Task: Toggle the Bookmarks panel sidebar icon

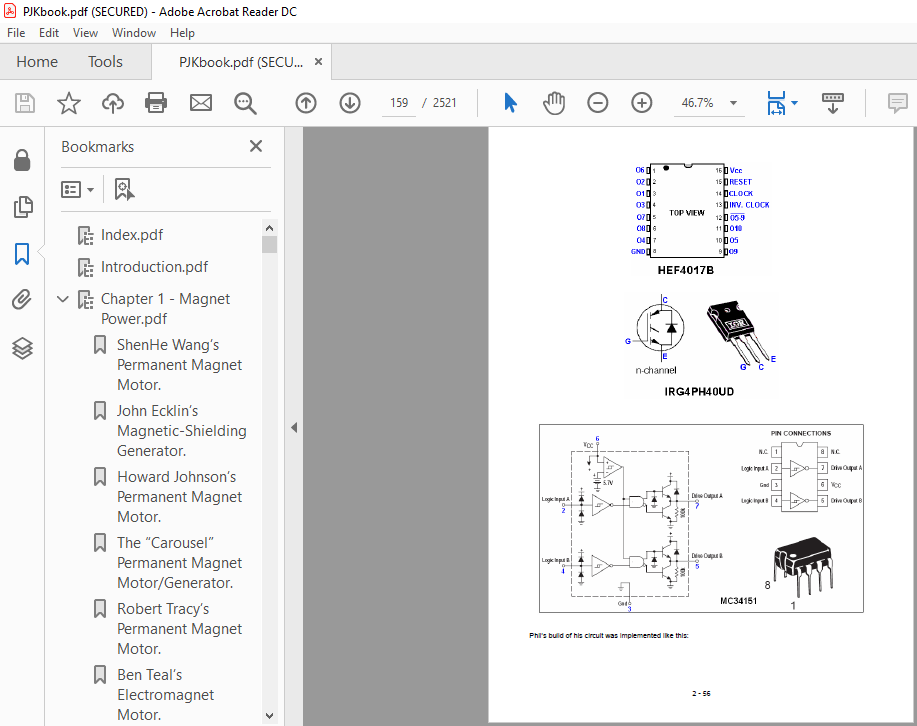Action: (x=22, y=254)
